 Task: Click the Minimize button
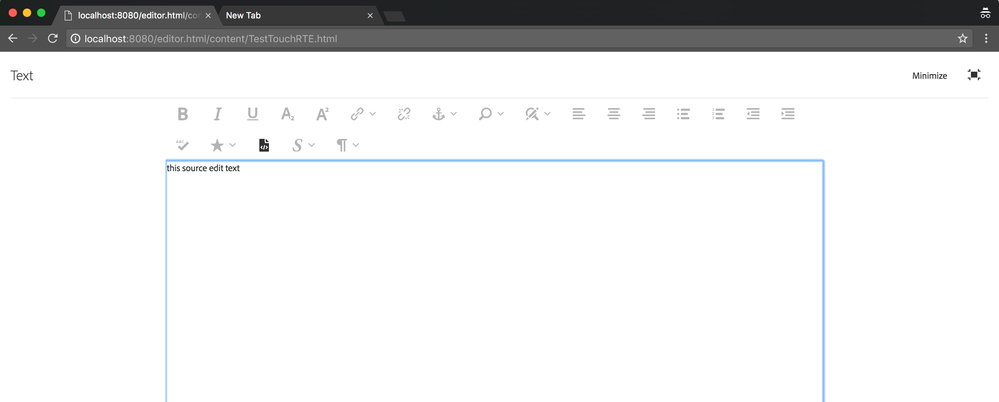click(x=929, y=76)
